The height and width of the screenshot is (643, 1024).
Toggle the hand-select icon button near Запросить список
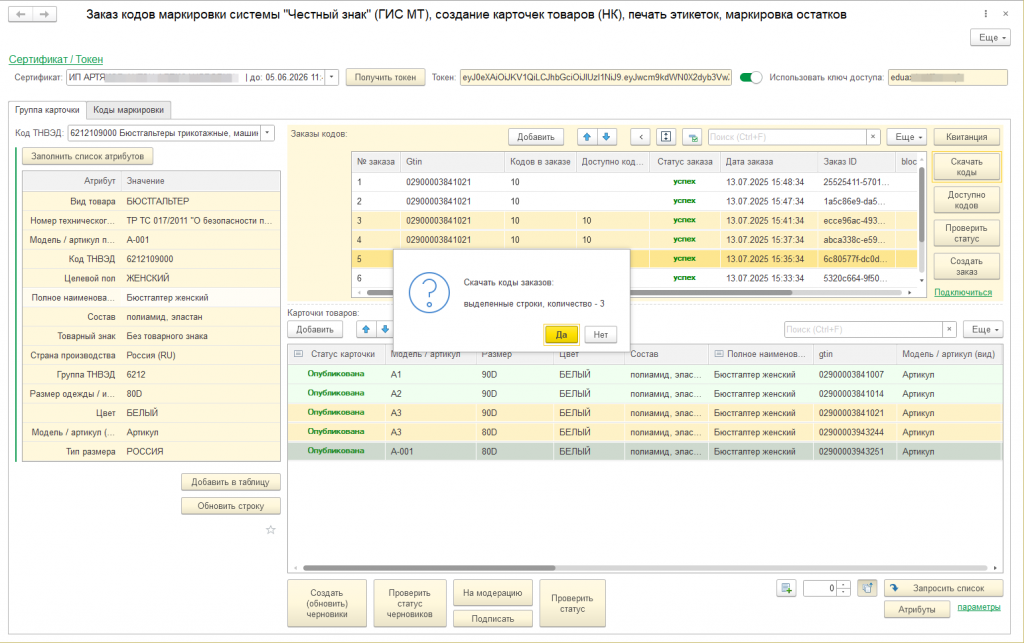(x=868, y=588)
